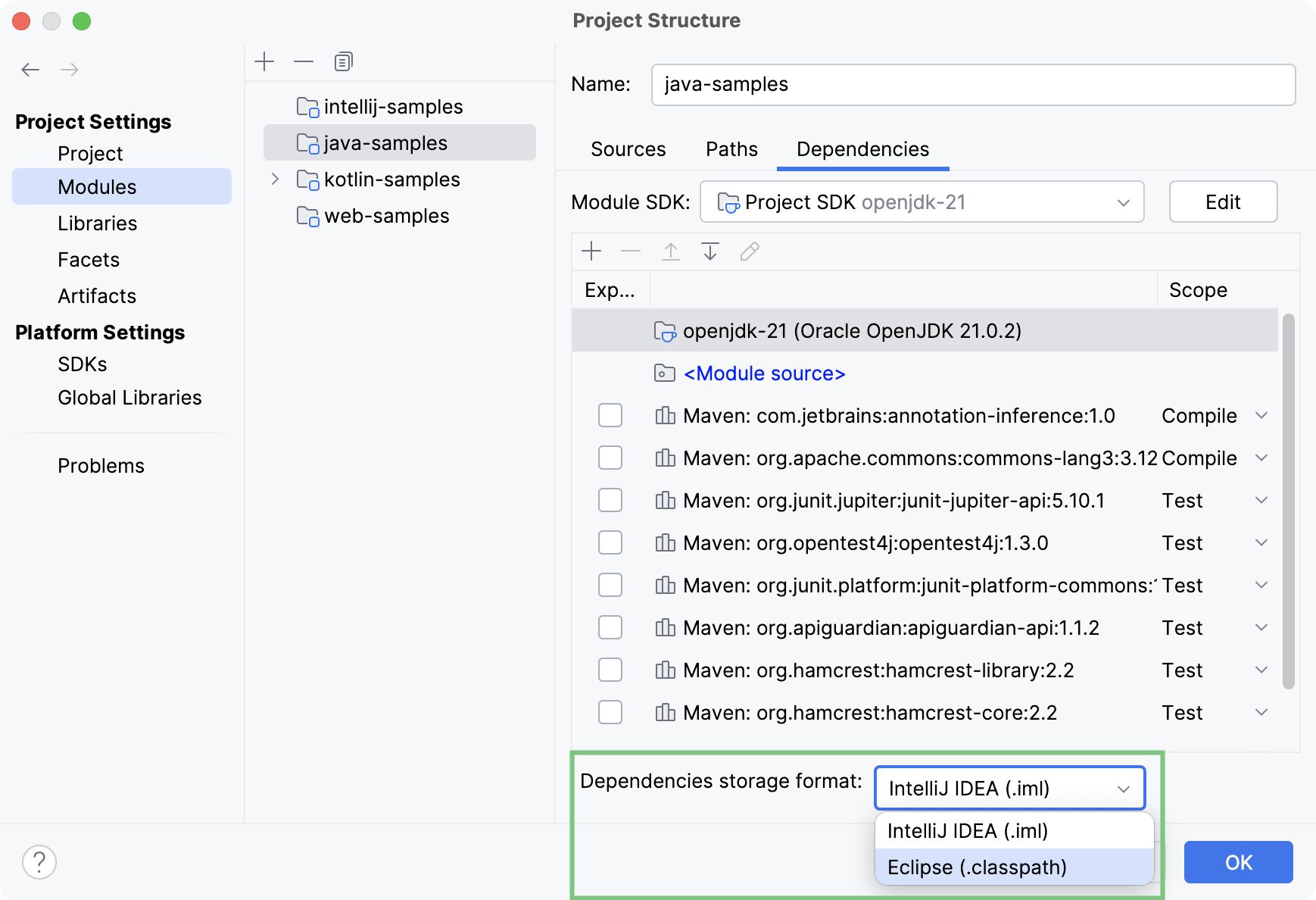
Task: Remove the selected module using minus icon
Action: [304, 61]
